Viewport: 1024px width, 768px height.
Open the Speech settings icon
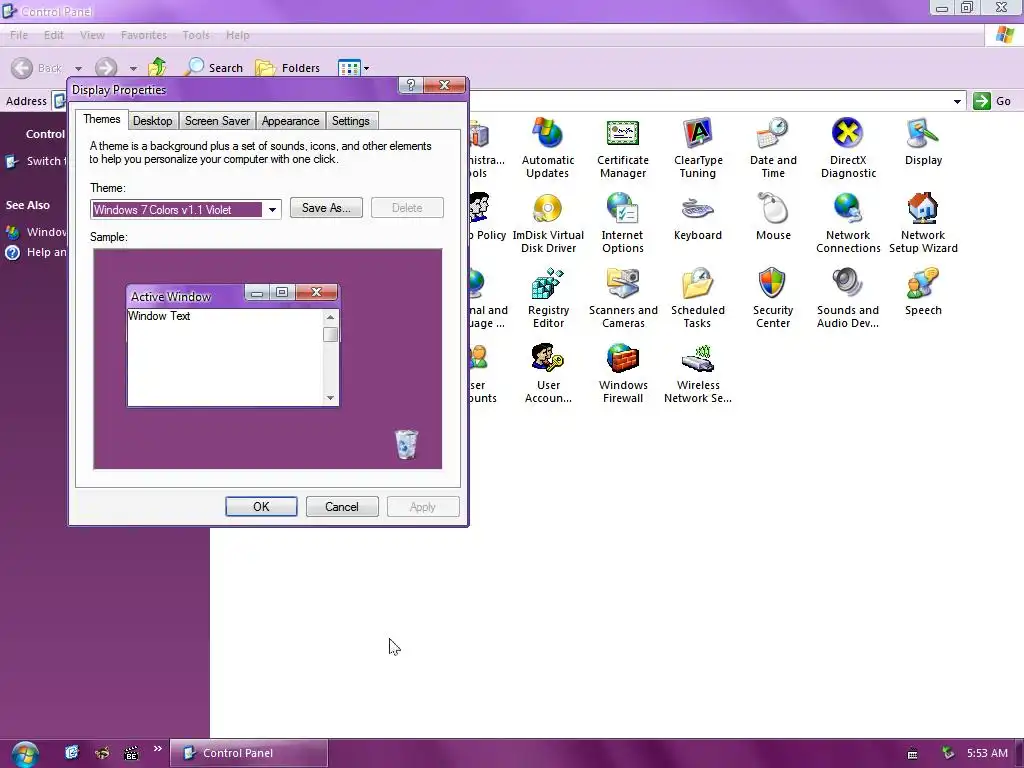pyautogui.click(x=923, y=292)
